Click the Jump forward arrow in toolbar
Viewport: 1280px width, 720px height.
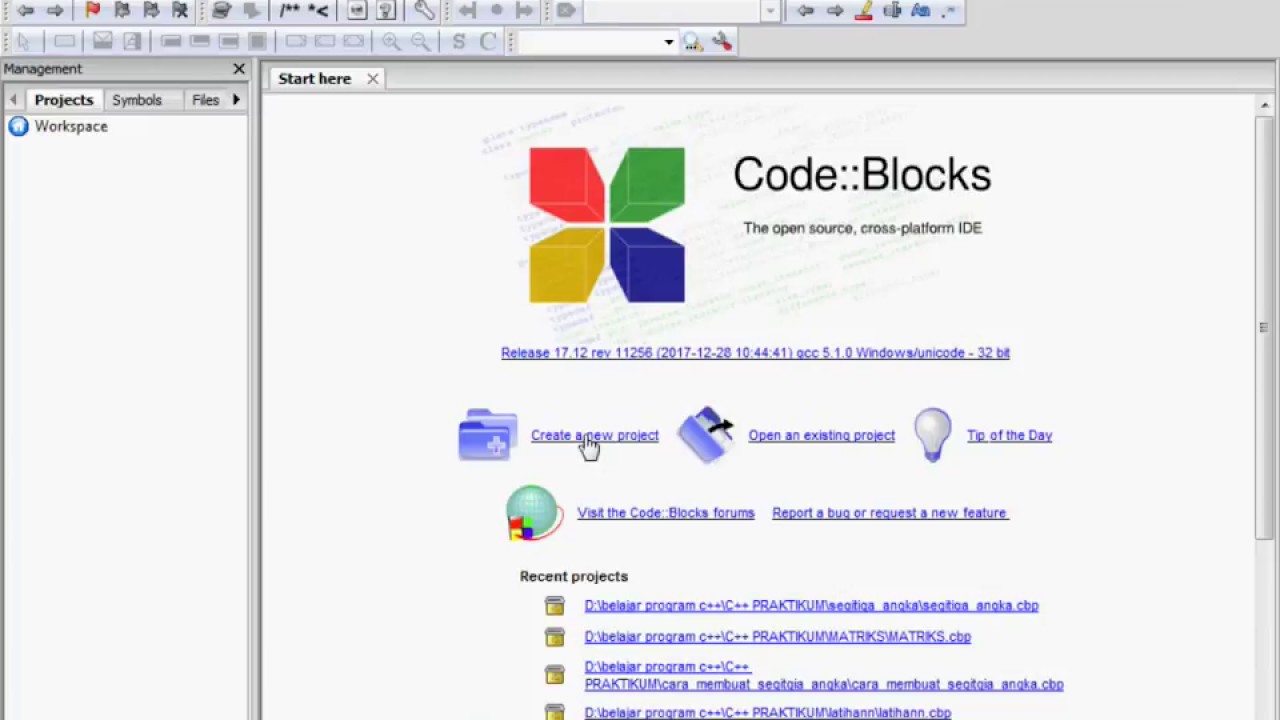(x=55, y=10)
